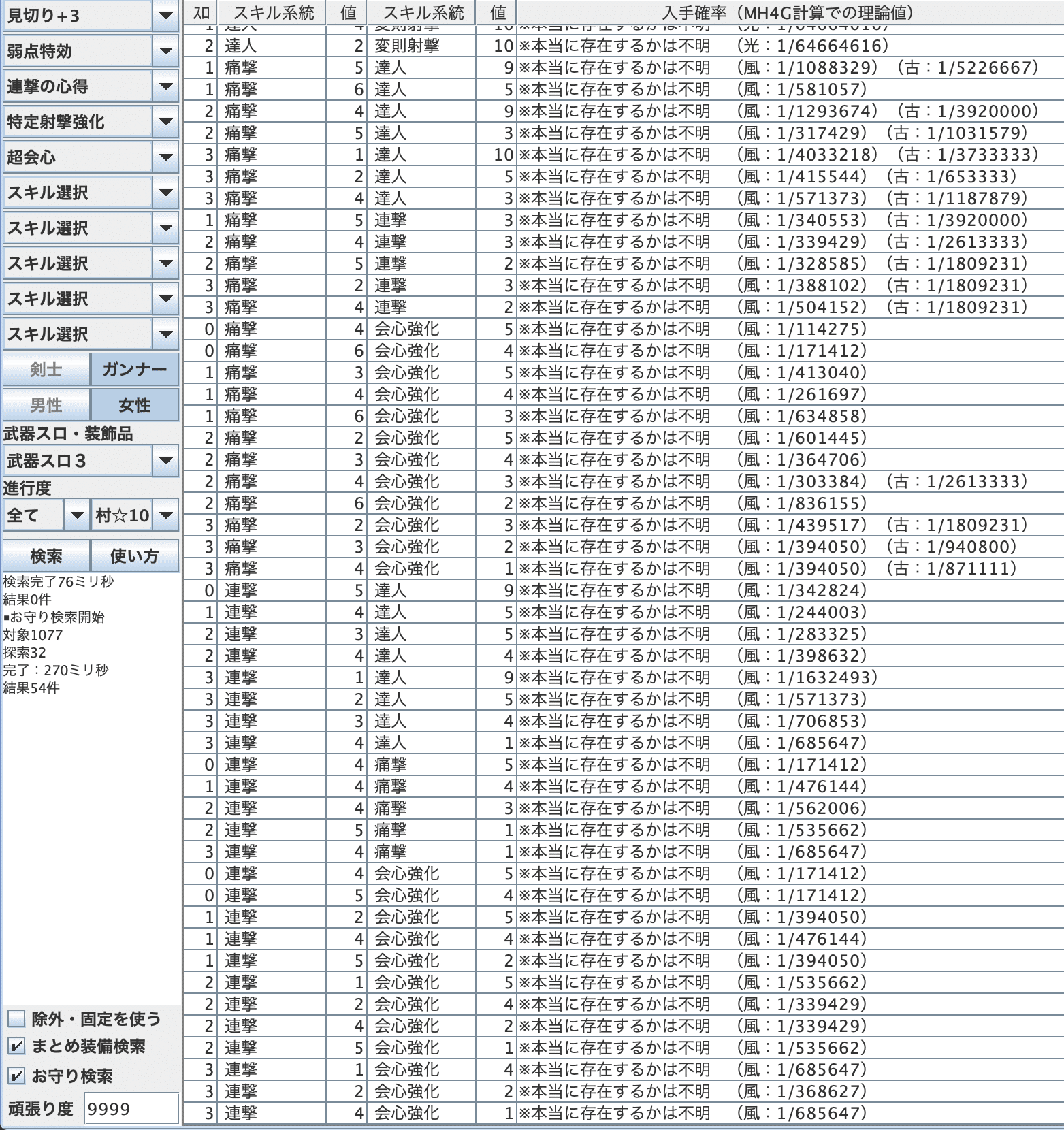The width and height of the screenshot is (1064, 1130).
Task: Select the row with 古：1/871111
Action: click(x=623, y=568)
